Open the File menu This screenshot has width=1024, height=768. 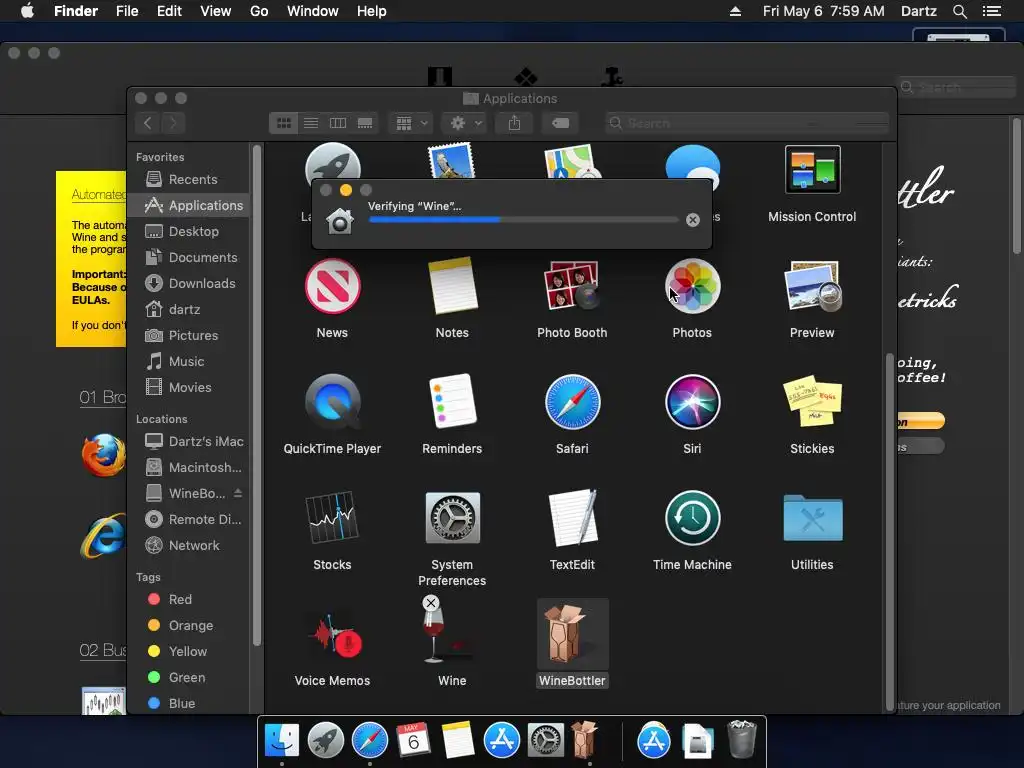(127, 11)
